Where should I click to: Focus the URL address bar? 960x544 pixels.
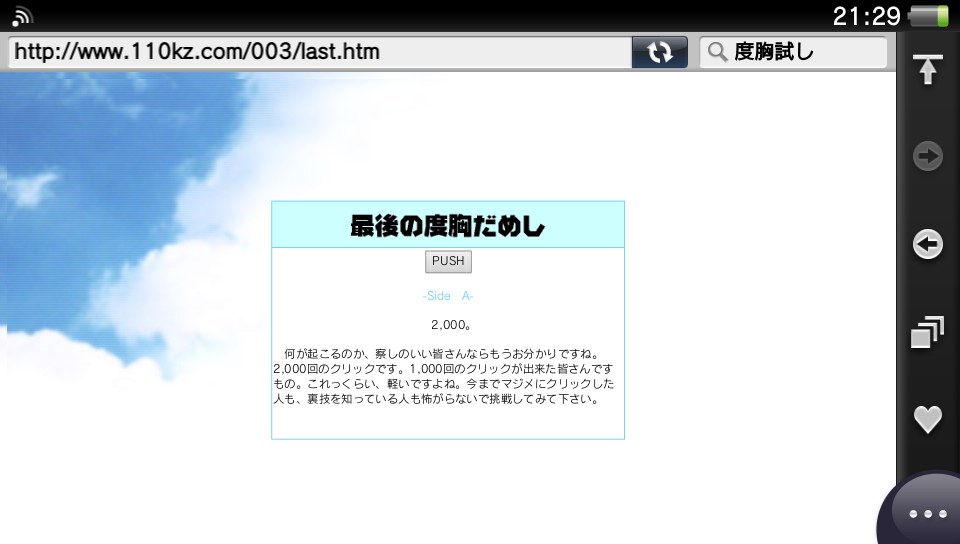click(x=320, y=52)
